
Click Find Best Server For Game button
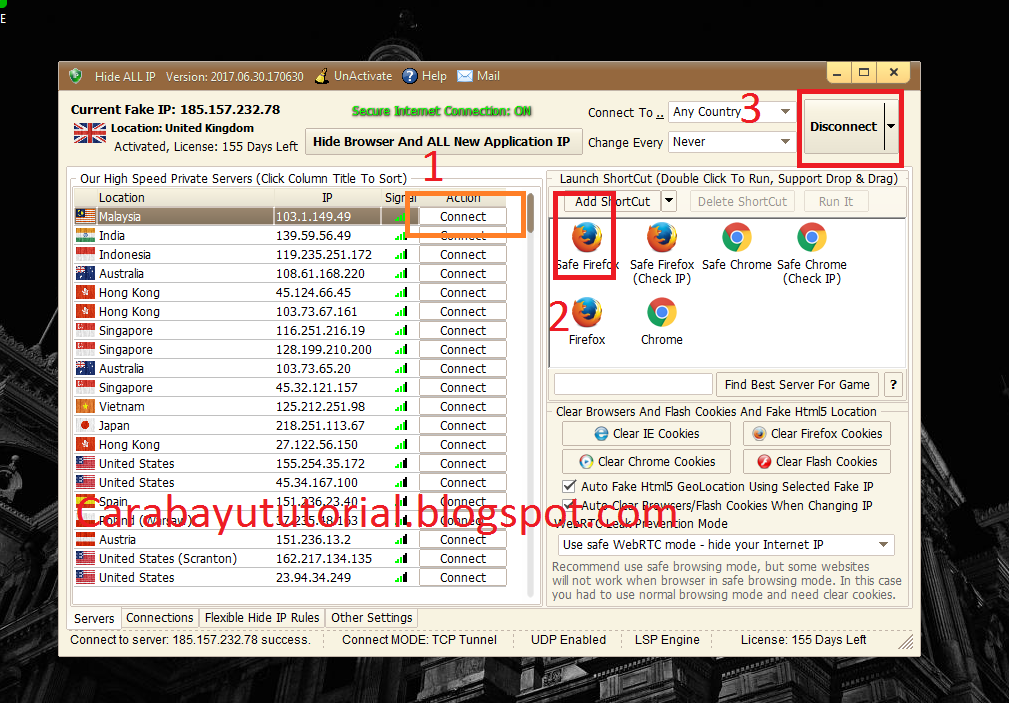797,384
